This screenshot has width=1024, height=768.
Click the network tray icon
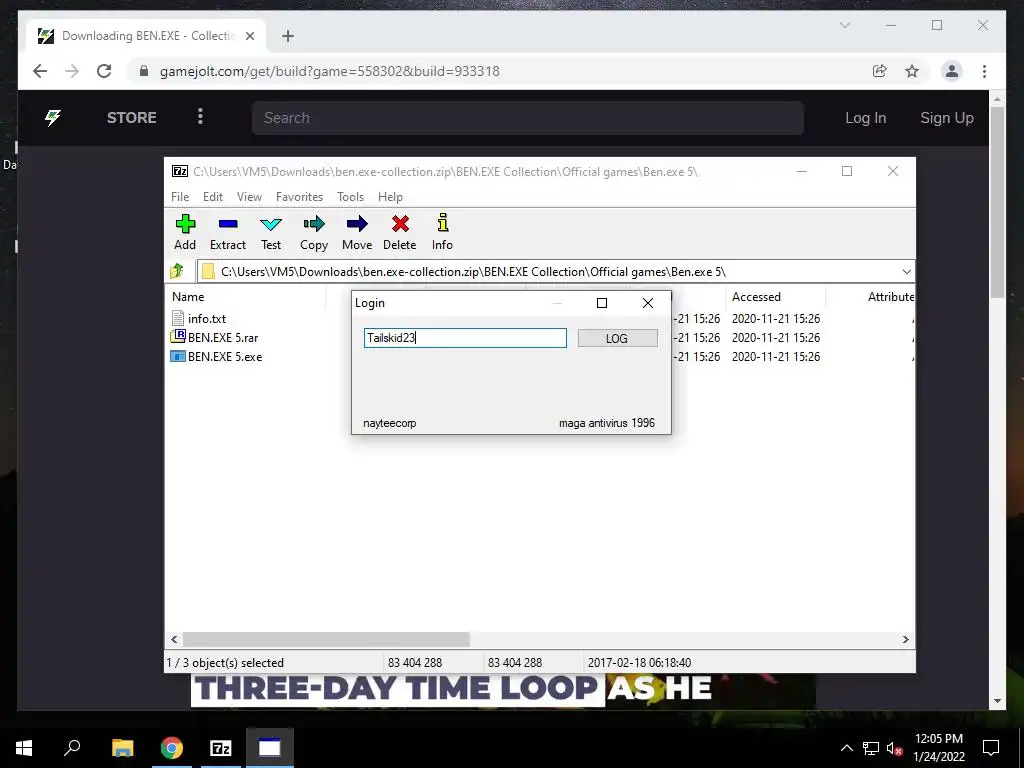click(871, 748)
